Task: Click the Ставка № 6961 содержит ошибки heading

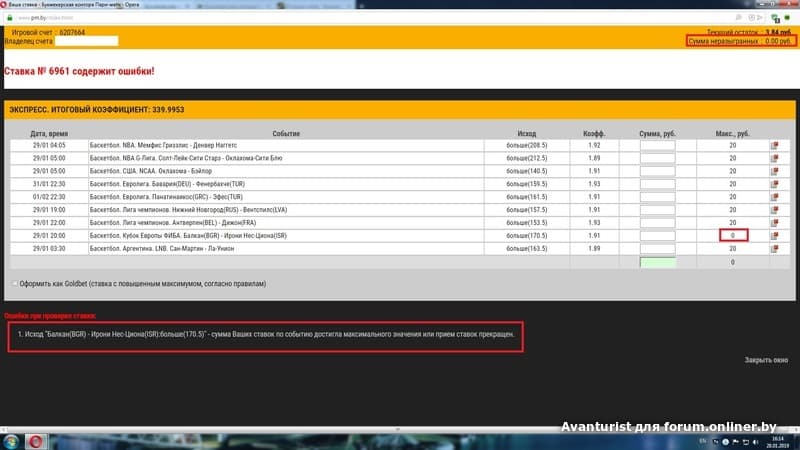Action: [79, 71]
